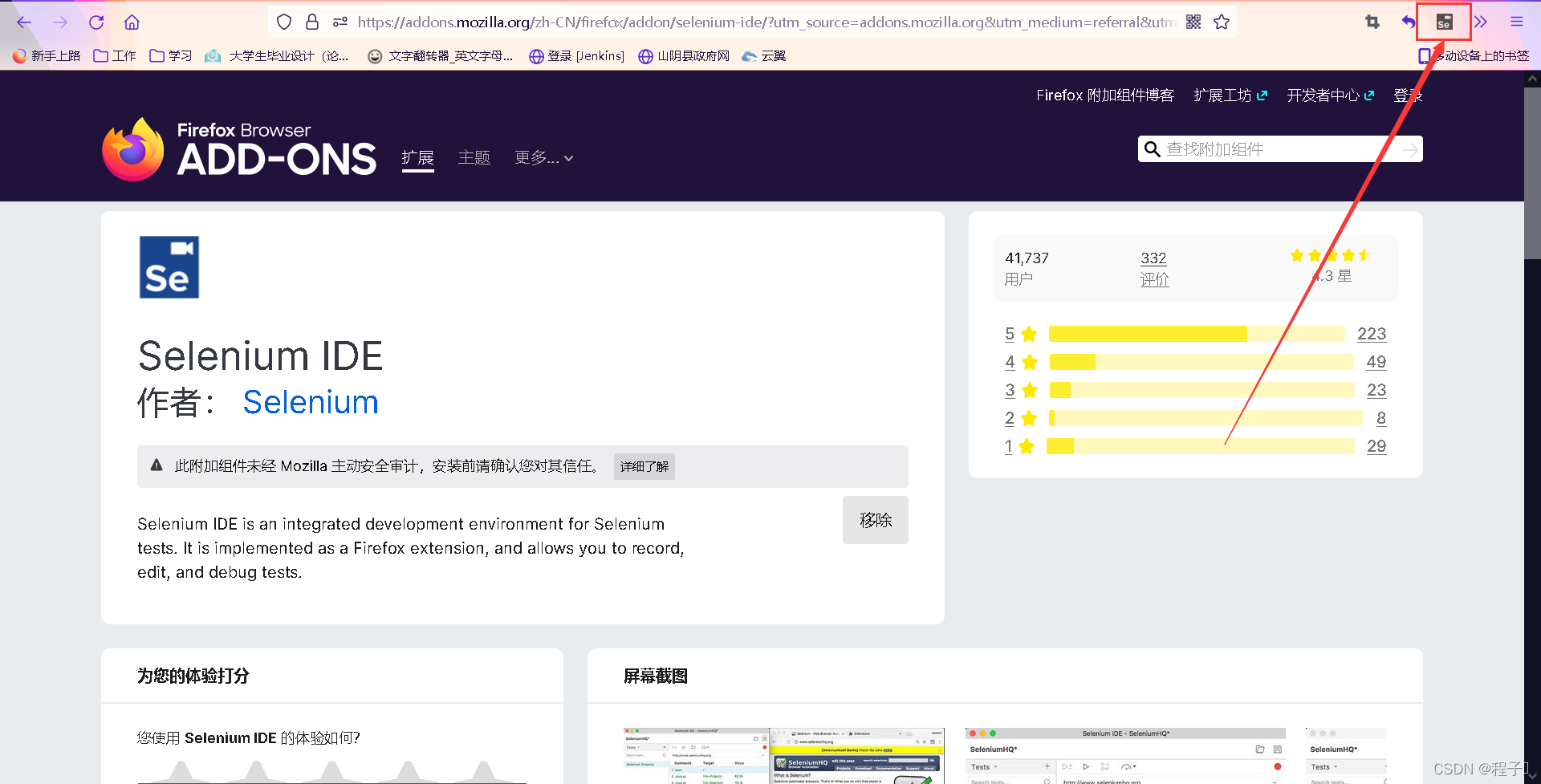The width and height of the screenshot is (1541, 784).
Task: Click the 3-star yellow rating bar
Action: pos(1201,390)
